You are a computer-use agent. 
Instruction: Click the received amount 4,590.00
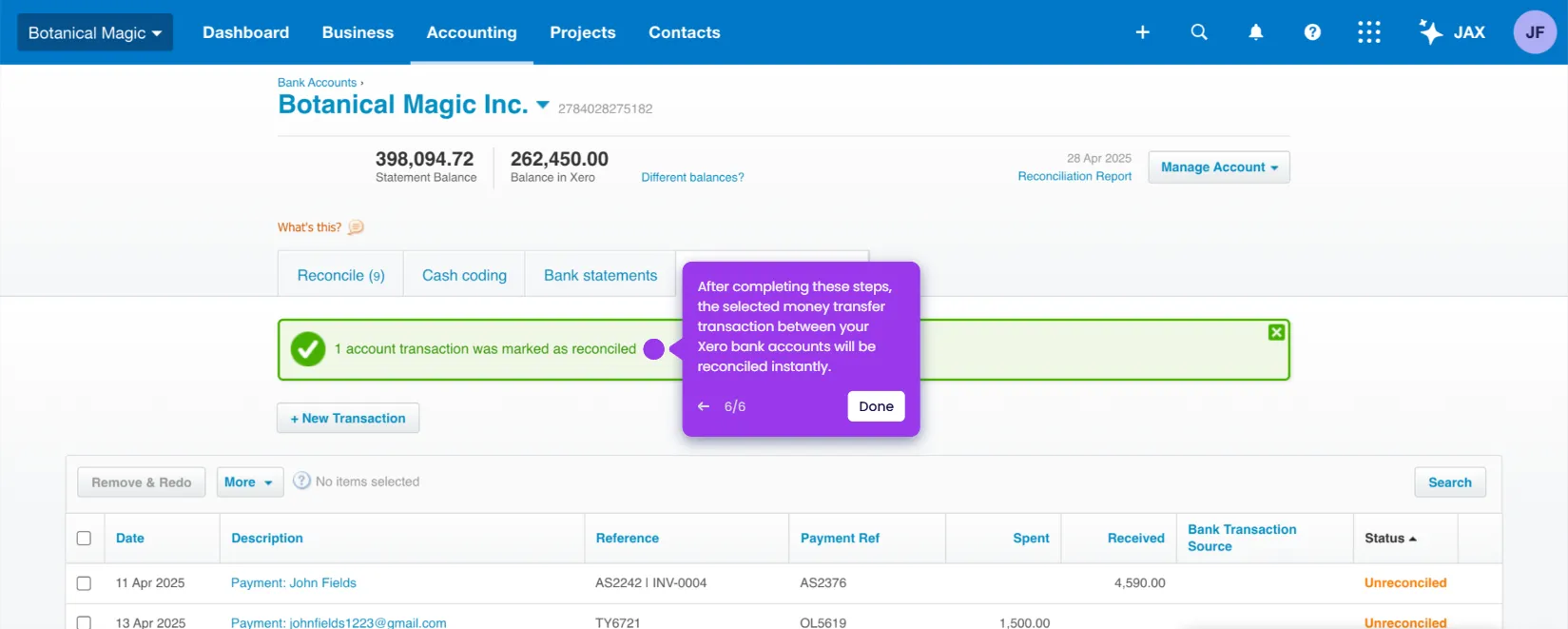coord(1140,583)
